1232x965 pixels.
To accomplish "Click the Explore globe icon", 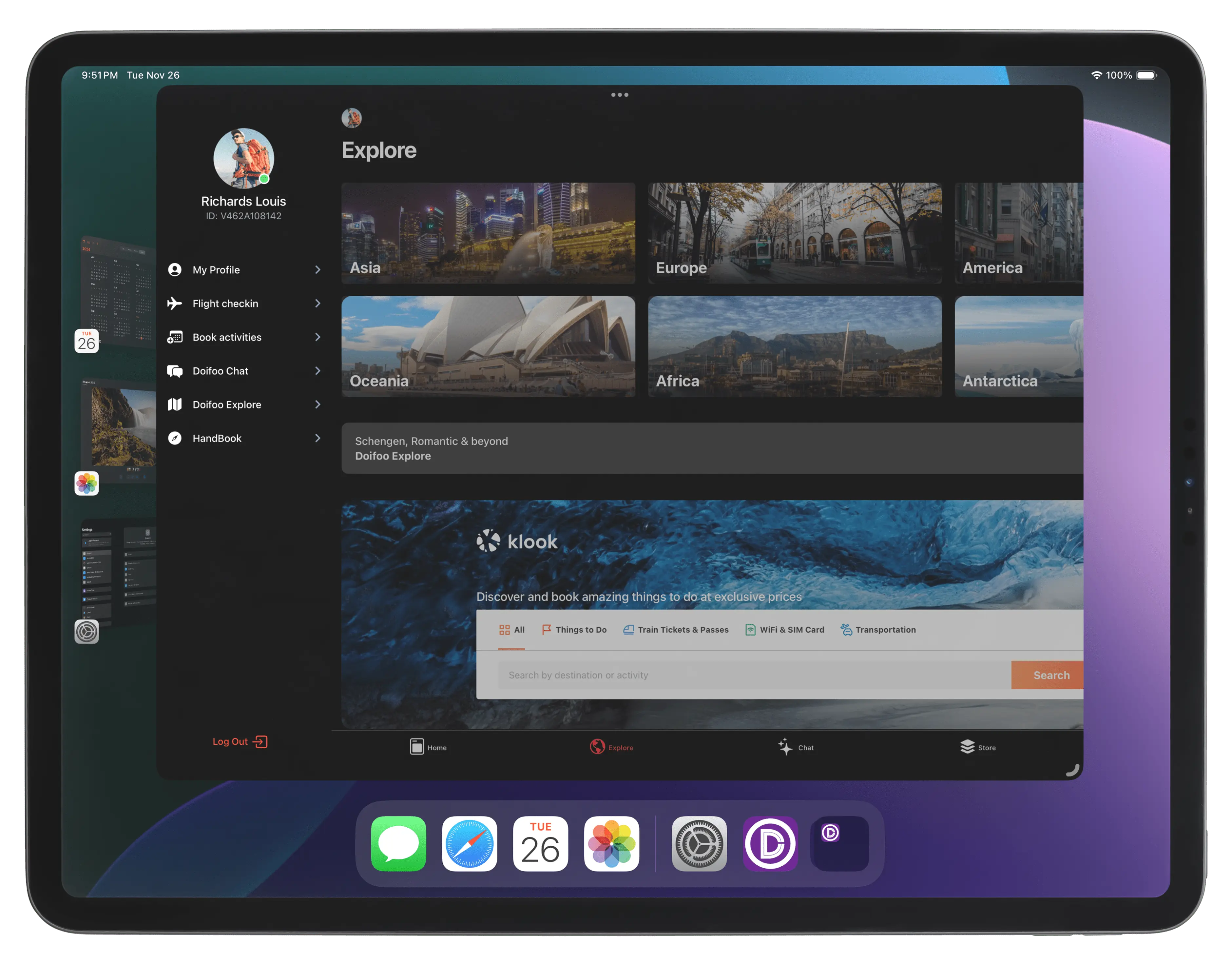I will [x=597, y=746].
